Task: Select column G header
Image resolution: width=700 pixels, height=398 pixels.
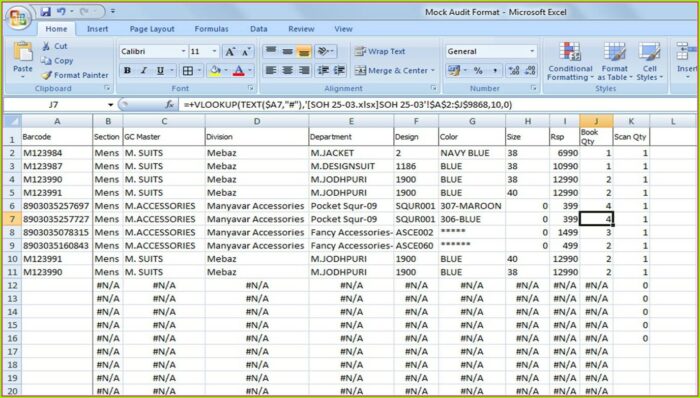Action: tap(472, 121)
